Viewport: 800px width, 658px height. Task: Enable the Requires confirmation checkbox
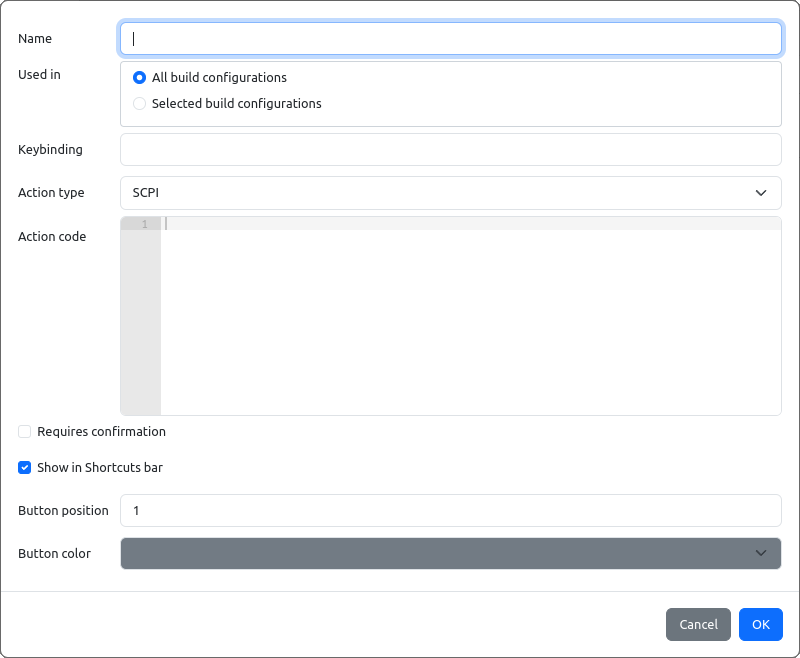coord(24,432)
